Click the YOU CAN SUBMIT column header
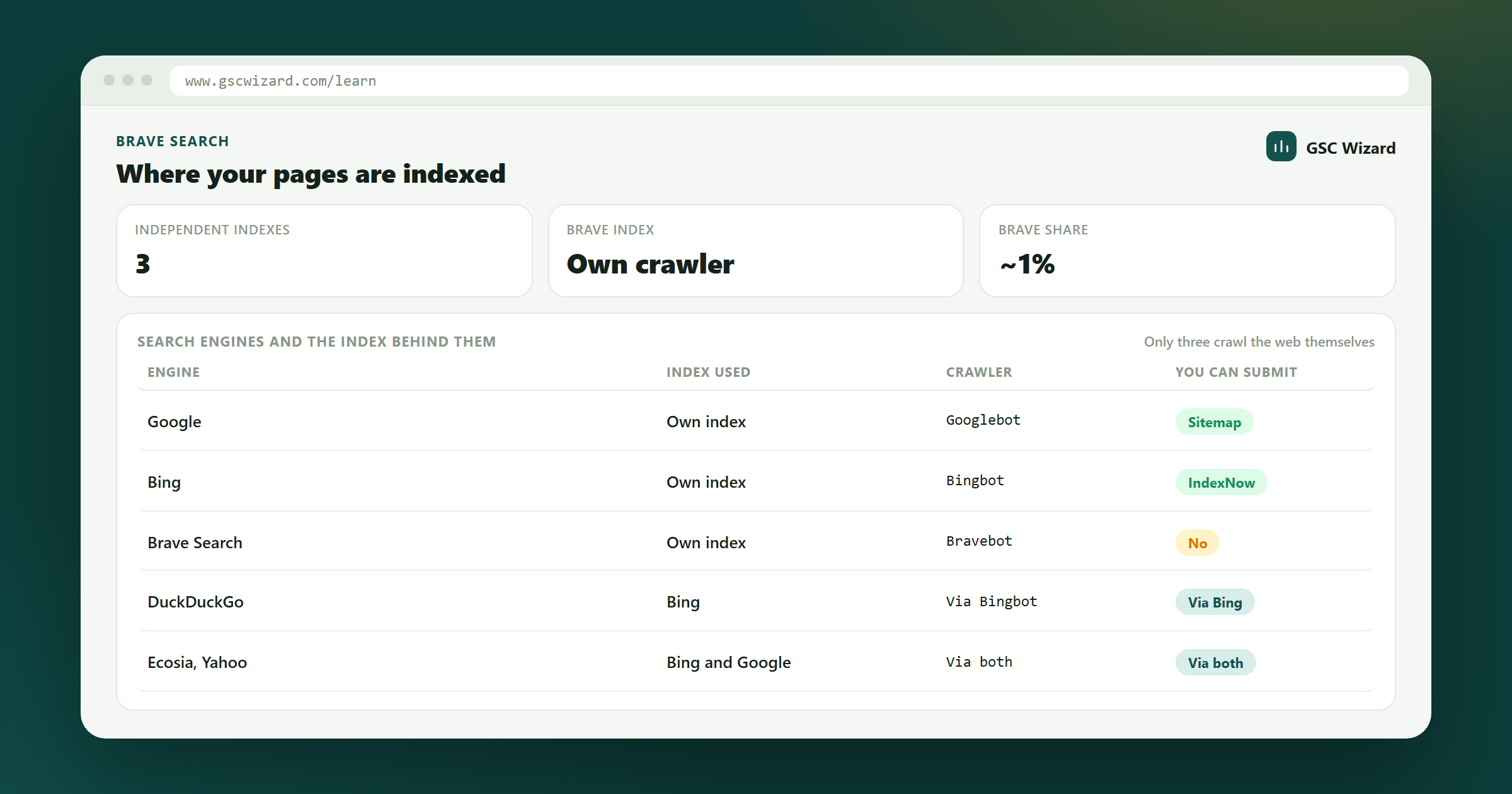Viewport: 1512px width, 794px height. tap(1235, 372)
